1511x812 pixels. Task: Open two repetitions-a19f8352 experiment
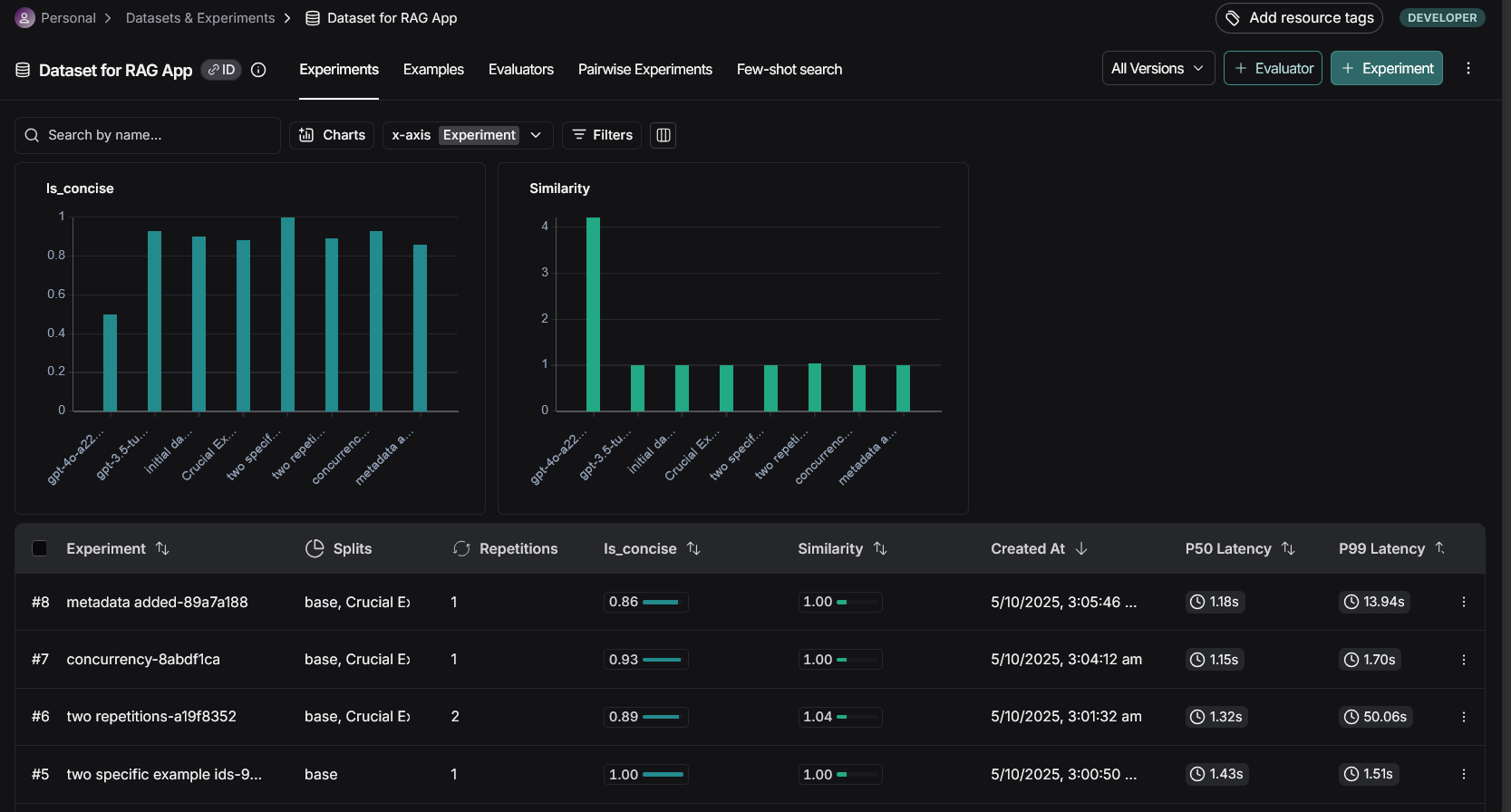pos(151,717)
